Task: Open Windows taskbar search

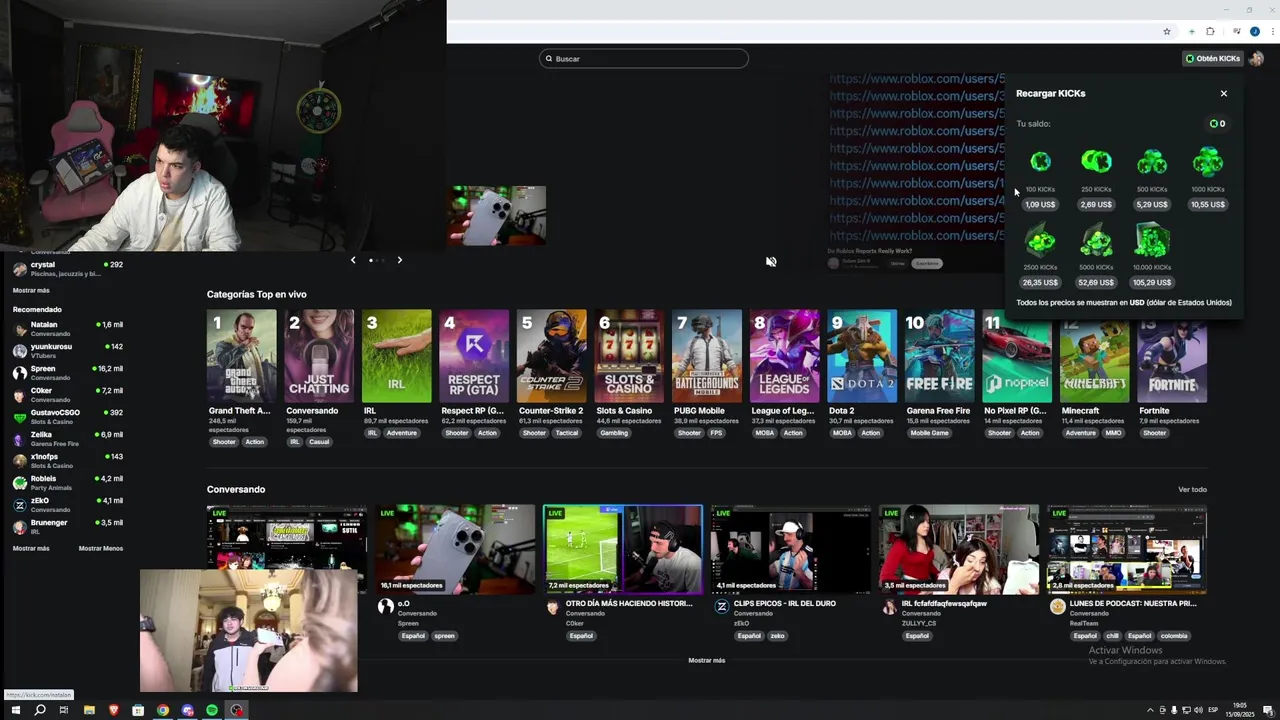Action: point(40,710)
